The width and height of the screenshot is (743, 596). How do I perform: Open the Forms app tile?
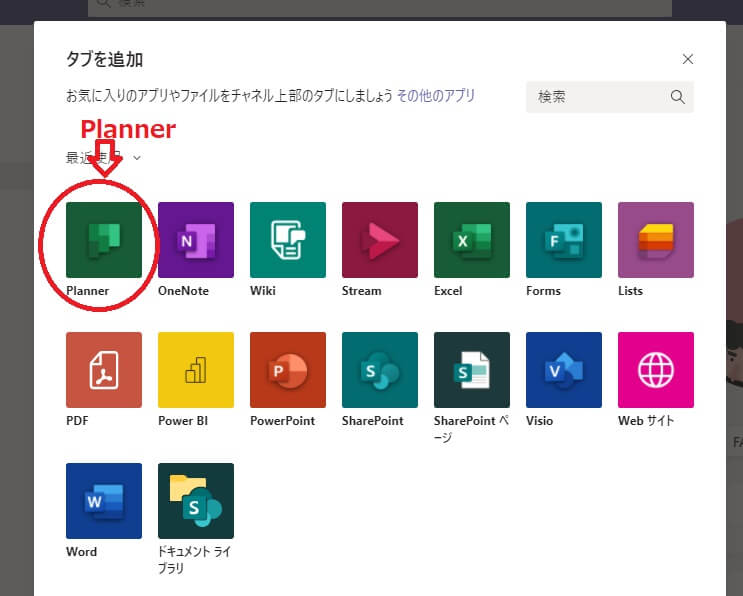564,240
